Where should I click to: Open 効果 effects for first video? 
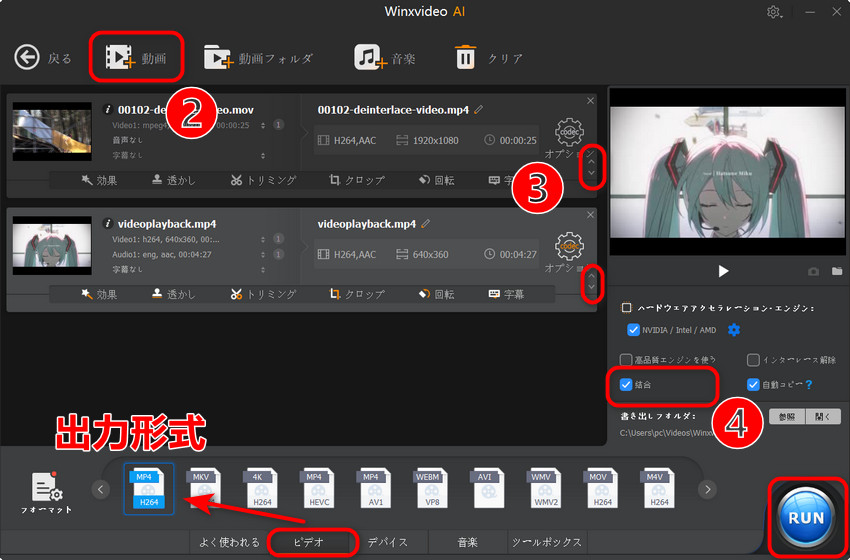pos(99,180)
